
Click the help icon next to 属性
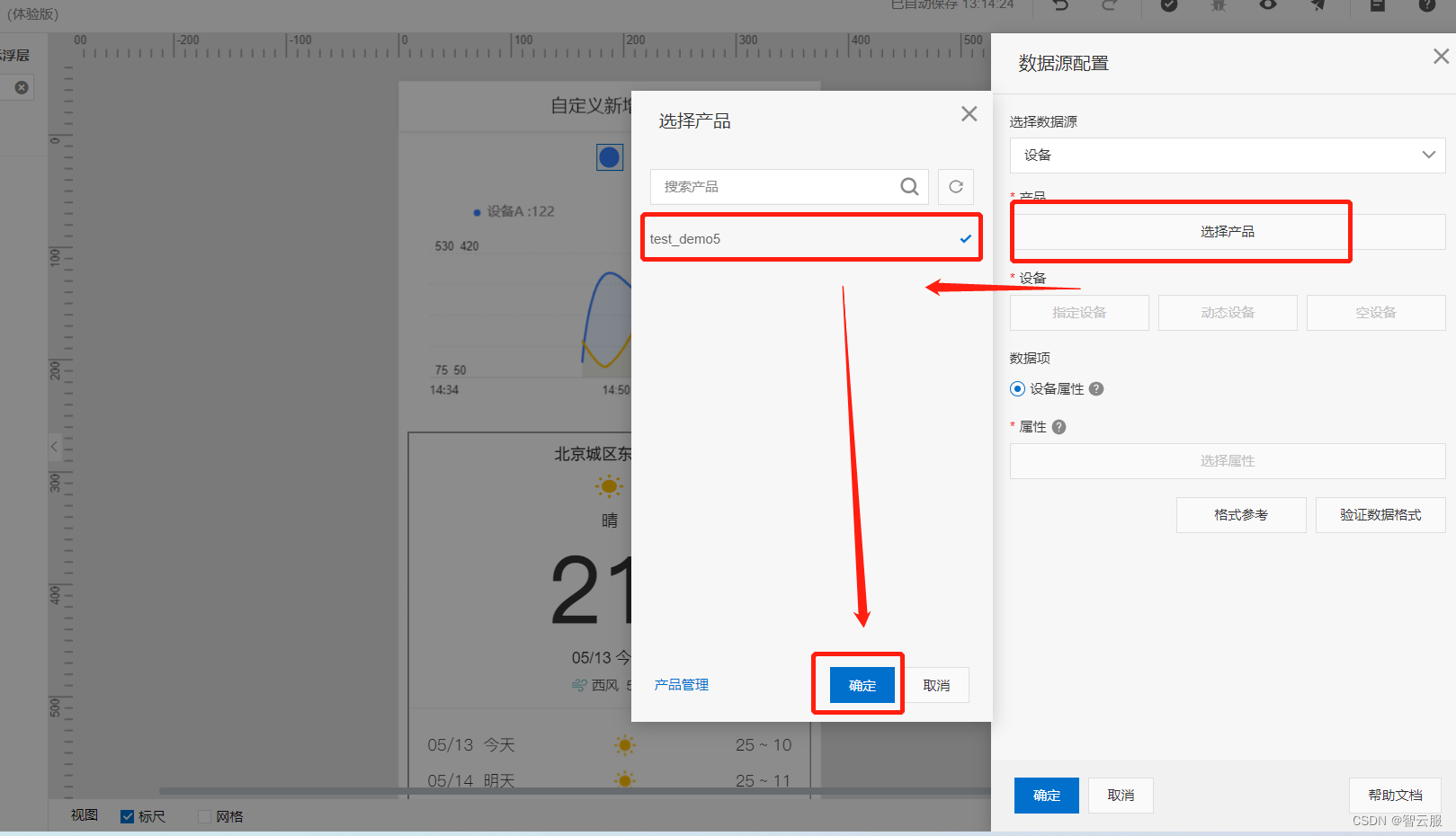[1059, 426]
